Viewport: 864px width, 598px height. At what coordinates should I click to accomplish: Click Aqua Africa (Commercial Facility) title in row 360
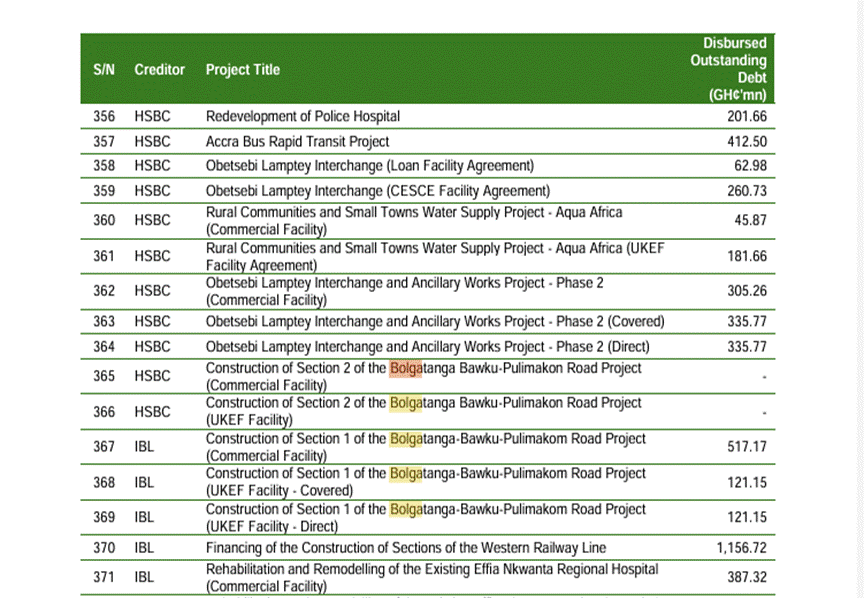point(414,220)
